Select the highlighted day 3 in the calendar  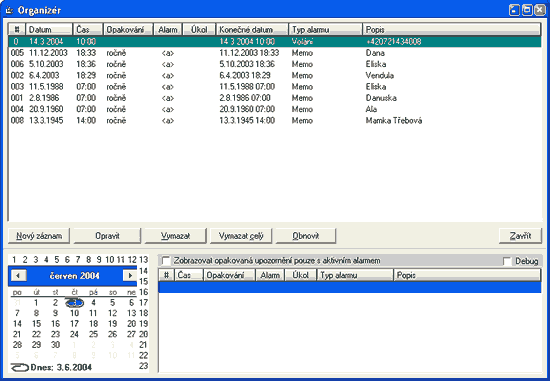[x=74, y=302]
